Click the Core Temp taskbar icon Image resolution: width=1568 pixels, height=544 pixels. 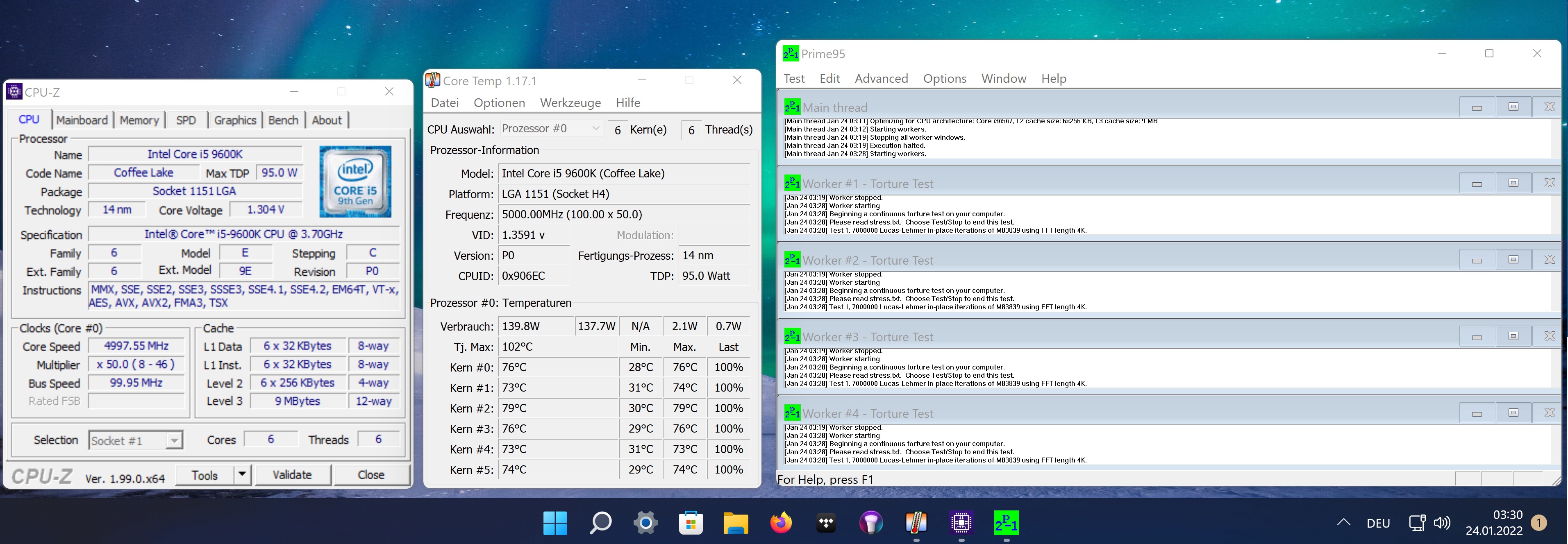tap(916, 523)
